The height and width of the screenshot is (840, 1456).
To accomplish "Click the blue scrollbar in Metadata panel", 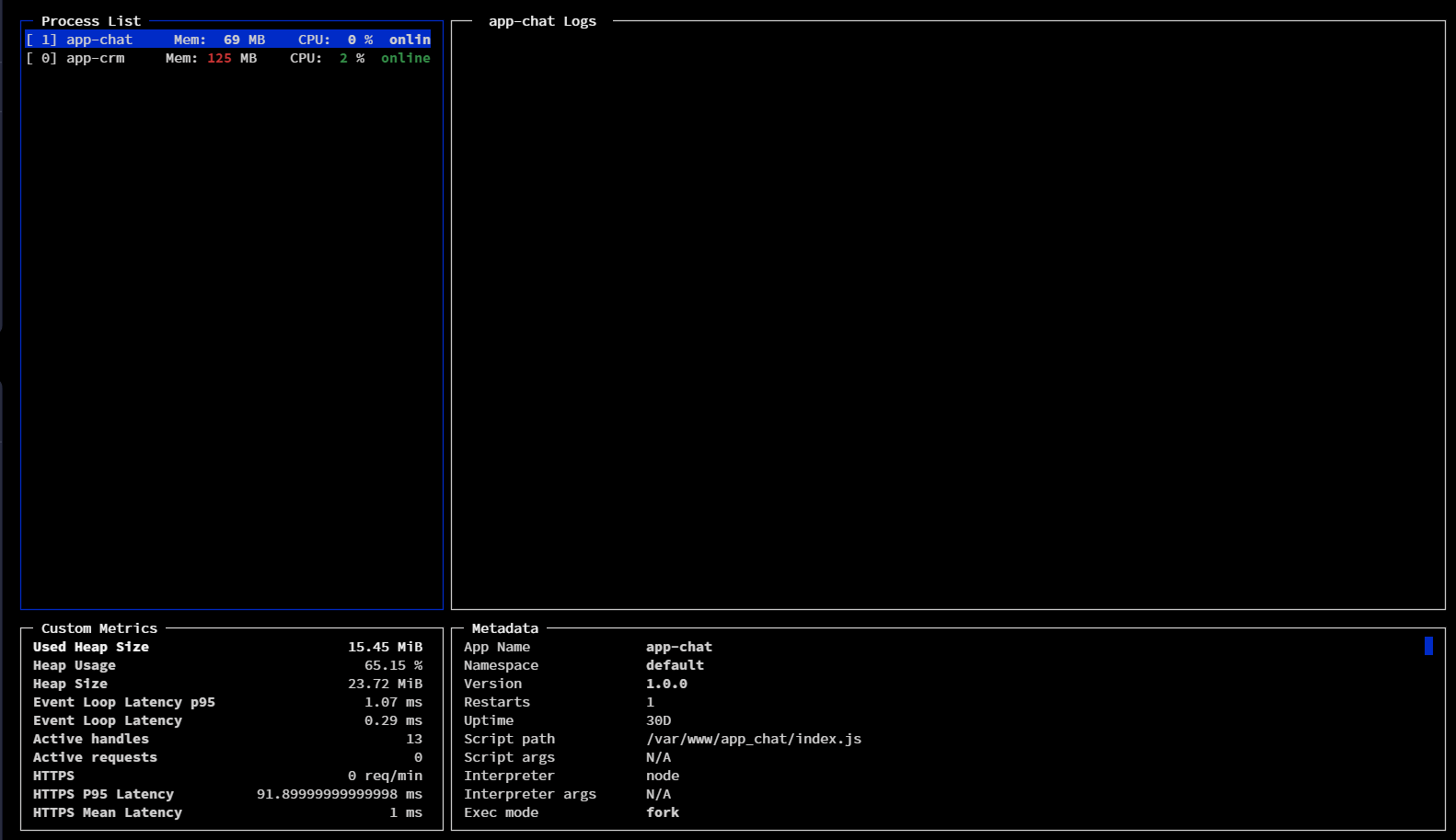I will (1428, 646).
